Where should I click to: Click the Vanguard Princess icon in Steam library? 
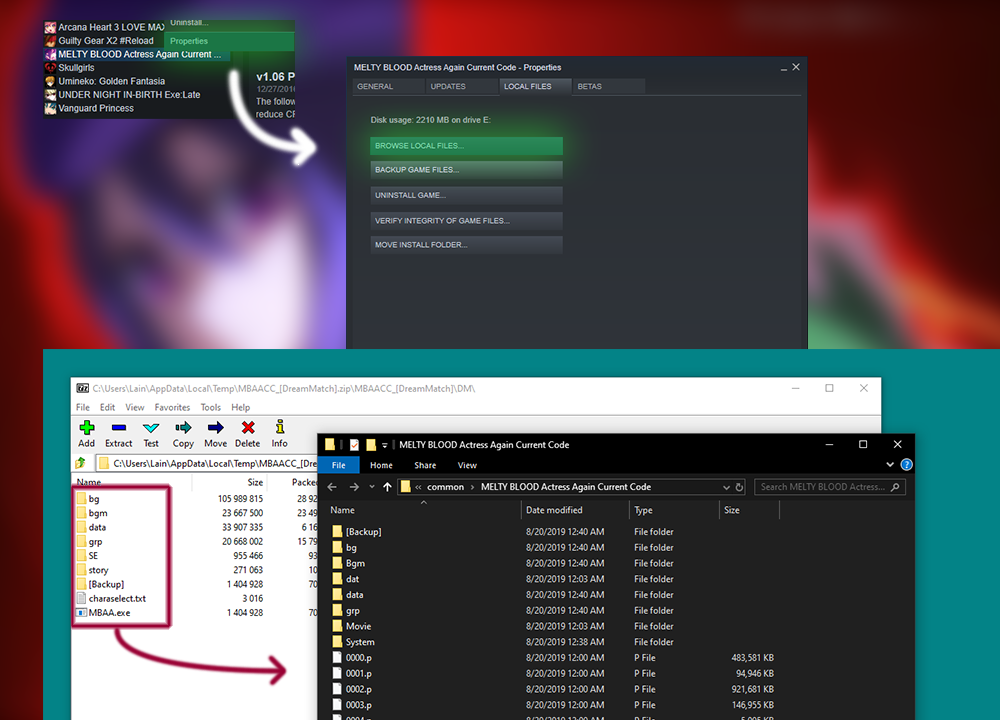pyautogui.click(x=50, y=108)
